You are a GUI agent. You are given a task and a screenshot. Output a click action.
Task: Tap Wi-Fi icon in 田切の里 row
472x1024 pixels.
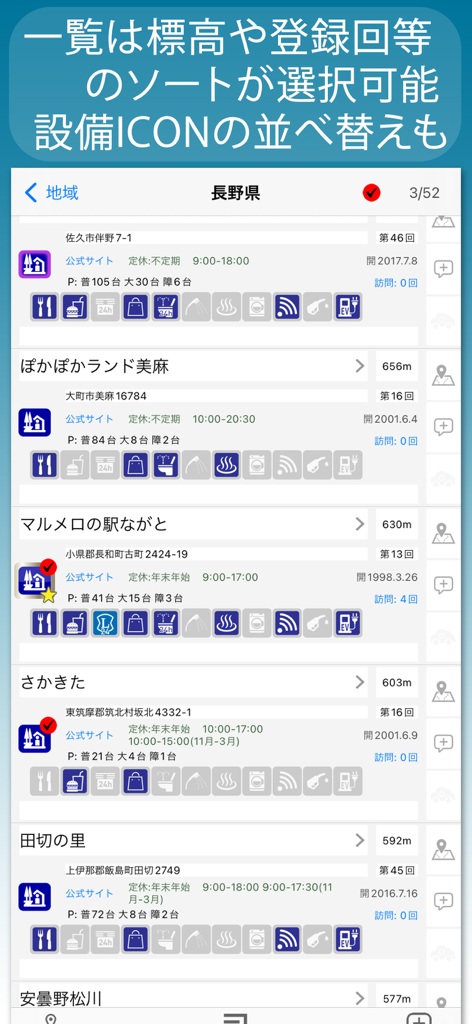coord(287,939)
